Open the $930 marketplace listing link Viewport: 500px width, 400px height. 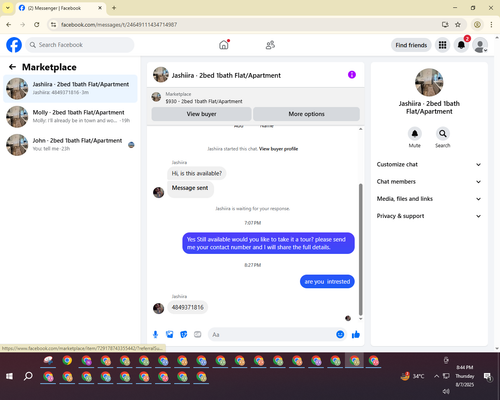204,101
